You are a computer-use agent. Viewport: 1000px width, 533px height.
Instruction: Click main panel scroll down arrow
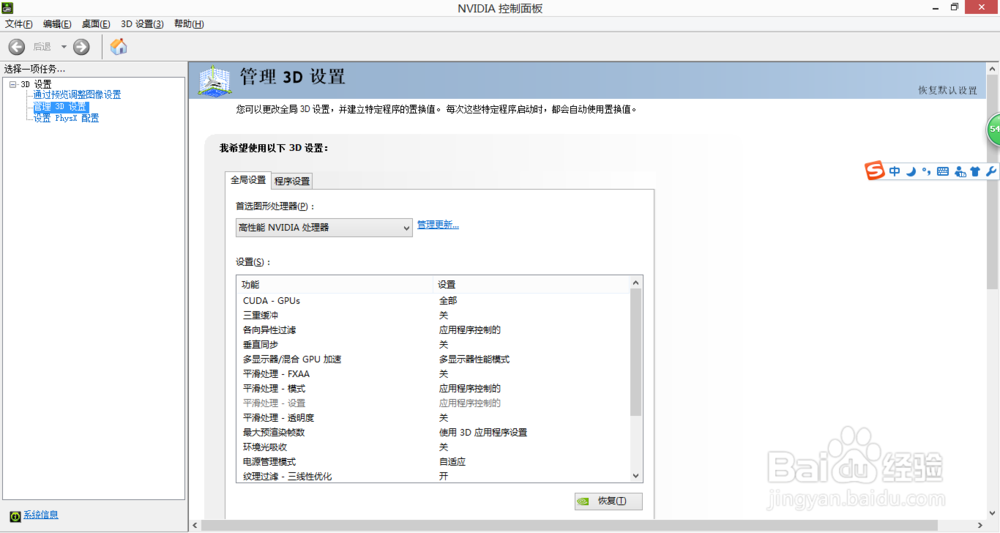(992, 512)
